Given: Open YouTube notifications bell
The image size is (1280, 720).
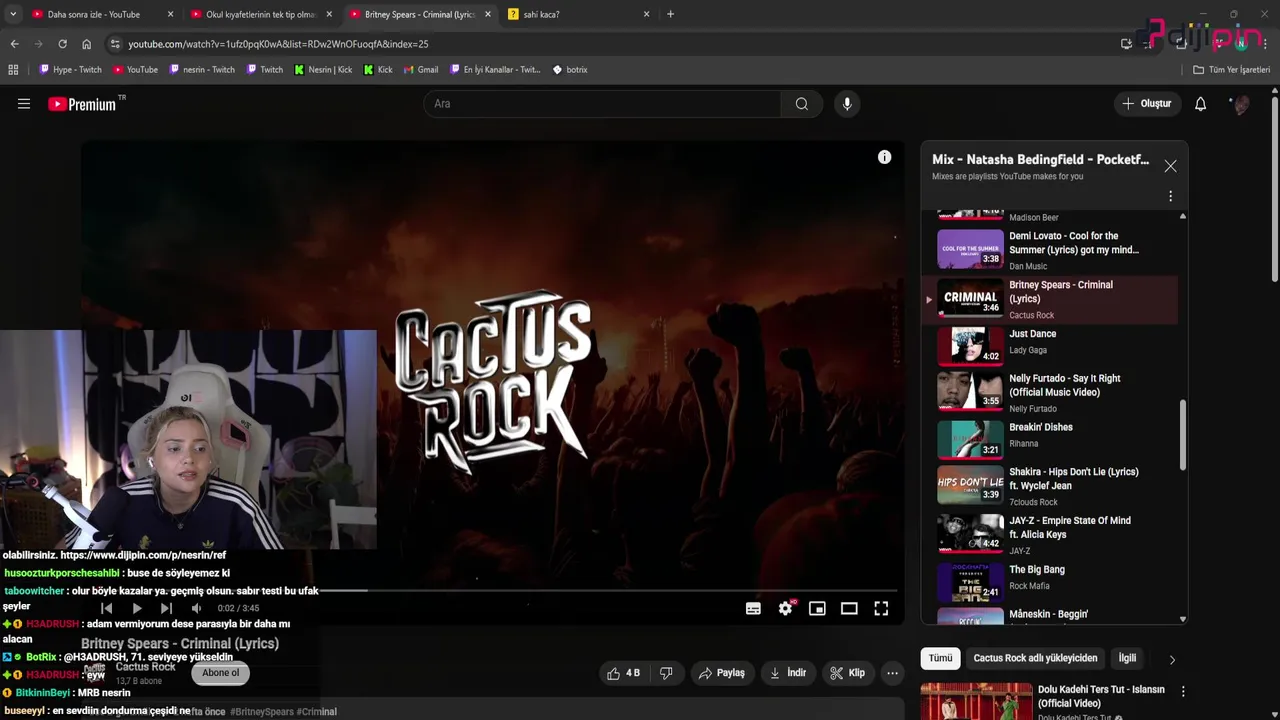Looking at the screenshot, I should 1201,104.
